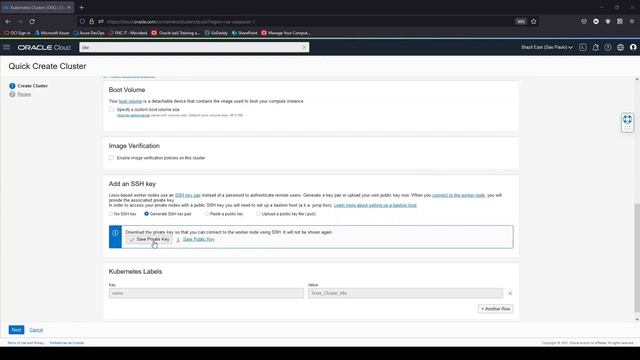Image resolution: width=640 pixels, height=360 pixels.
Task: Open the language globe menu
Action: coord(620,47)
